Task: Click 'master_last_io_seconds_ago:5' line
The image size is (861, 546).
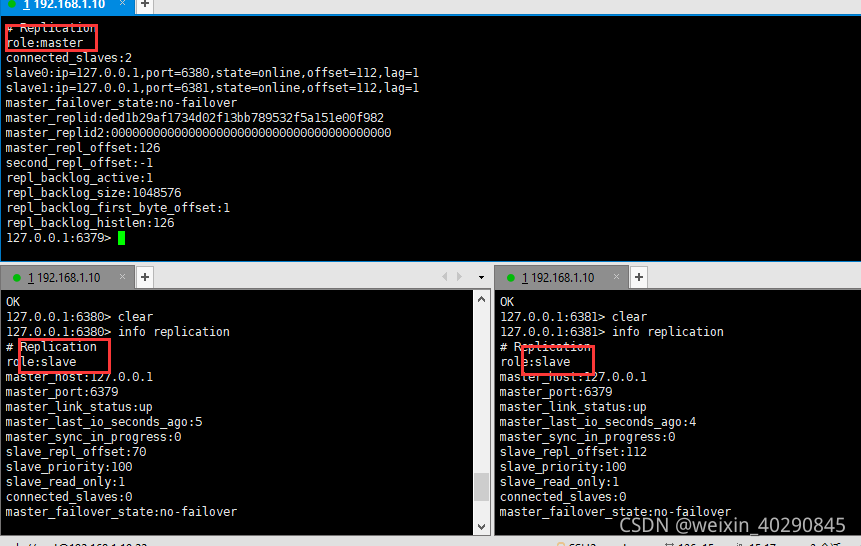Action: pos(104,422)
